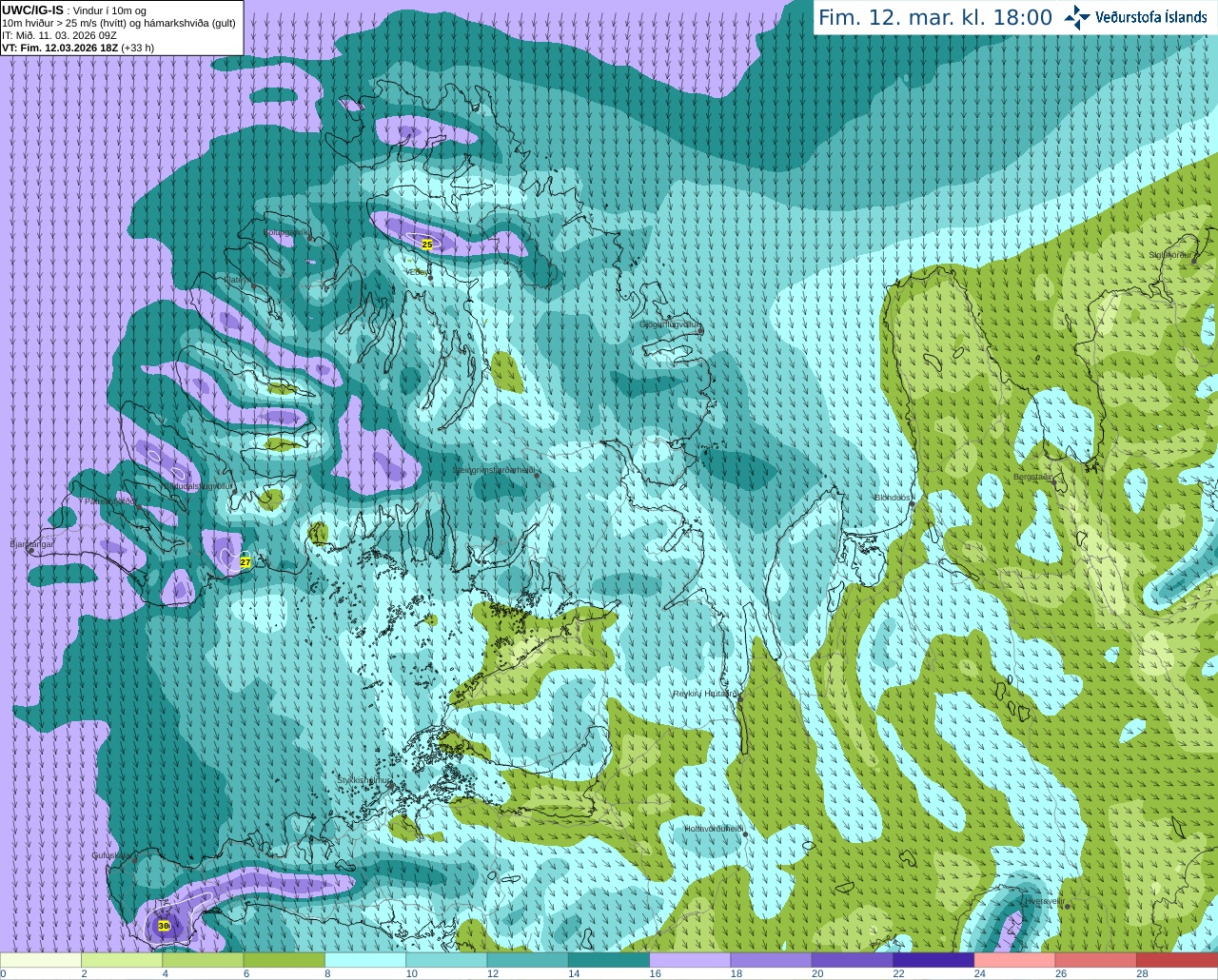Click the legend tick number 28
This screenshot has width=1218, height=980.
coord(1142,973)
